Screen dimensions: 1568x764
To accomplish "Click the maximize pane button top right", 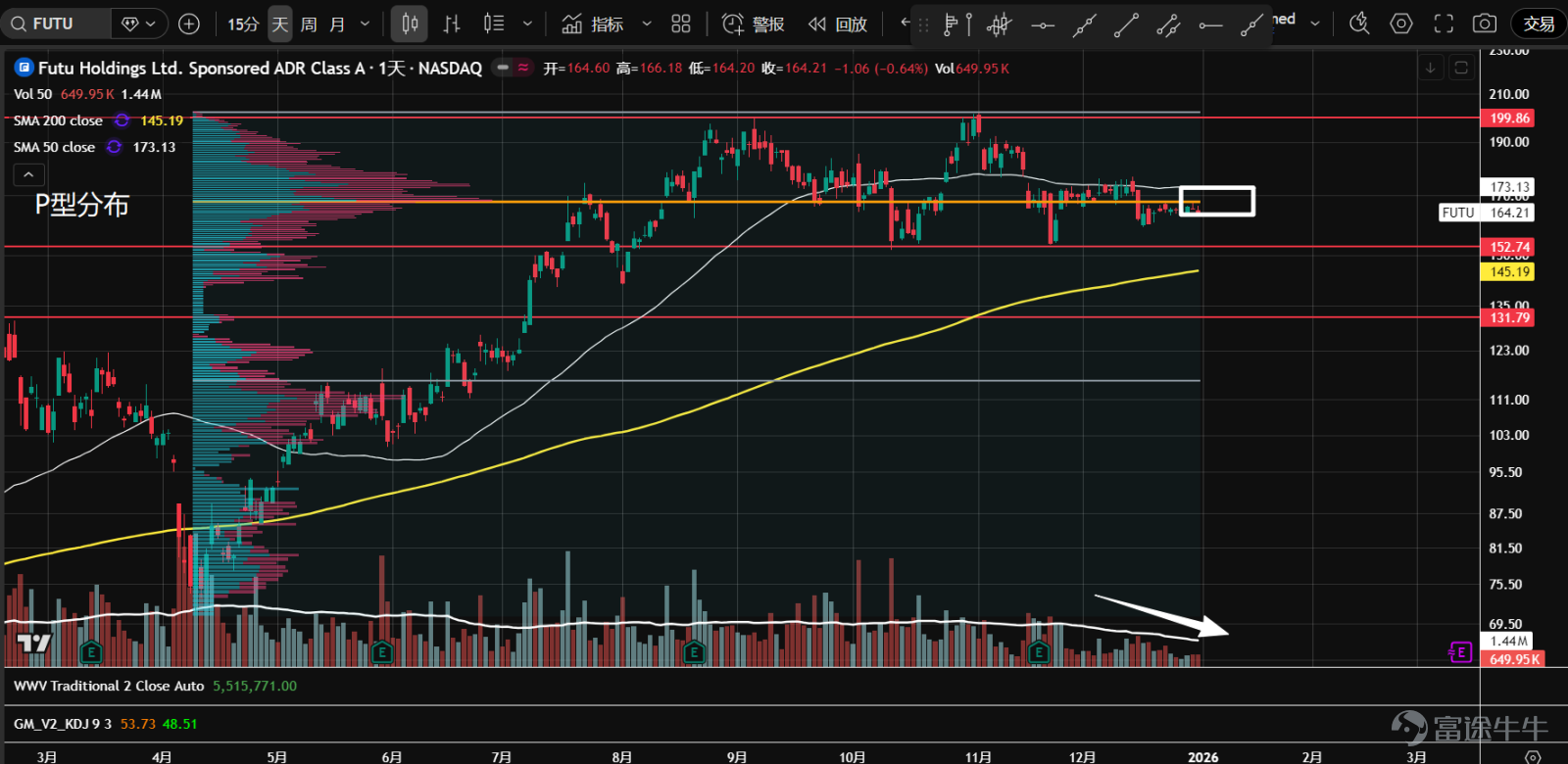I will pos(1461,68).
